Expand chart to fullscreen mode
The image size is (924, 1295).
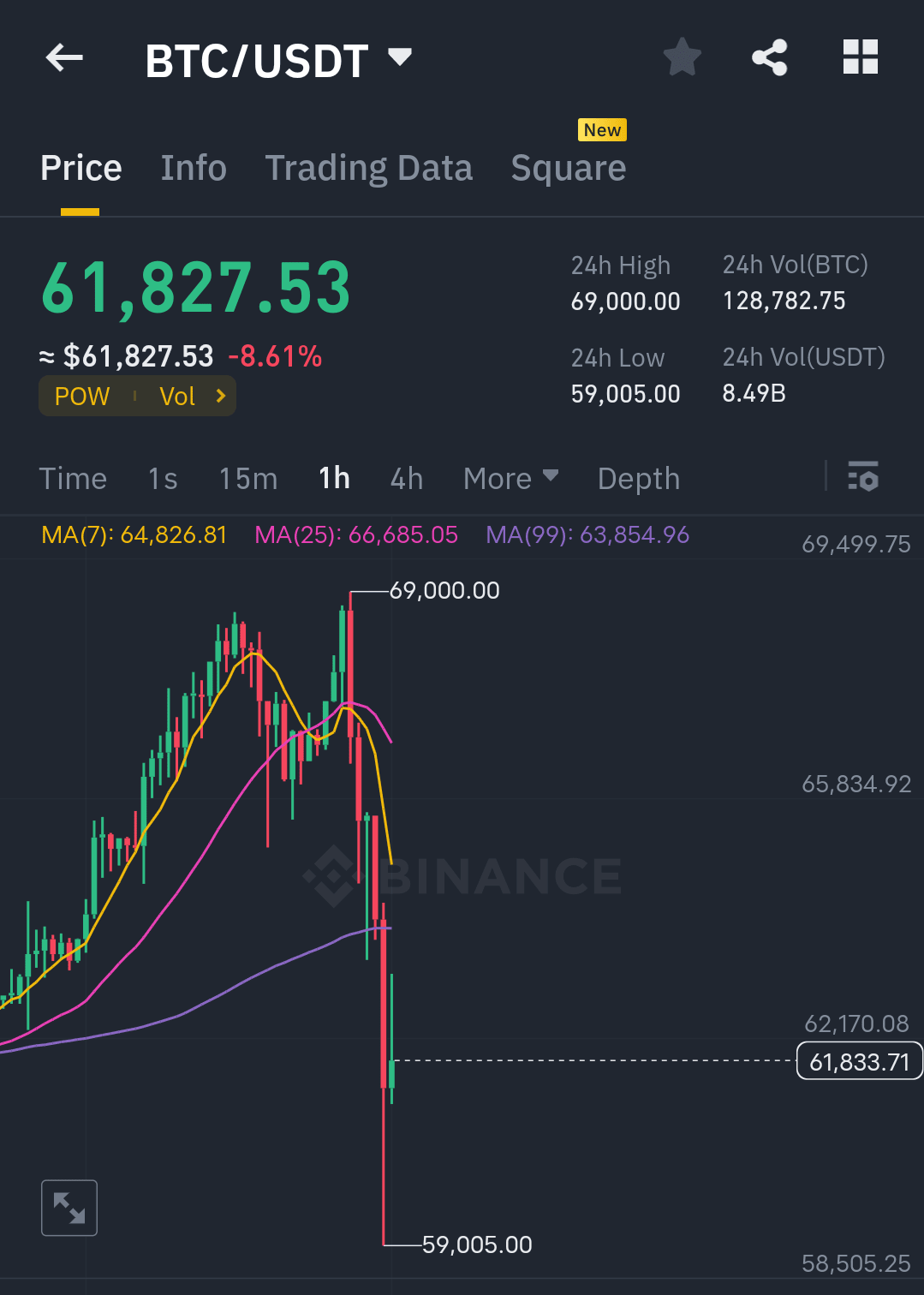click(69, 1208)
